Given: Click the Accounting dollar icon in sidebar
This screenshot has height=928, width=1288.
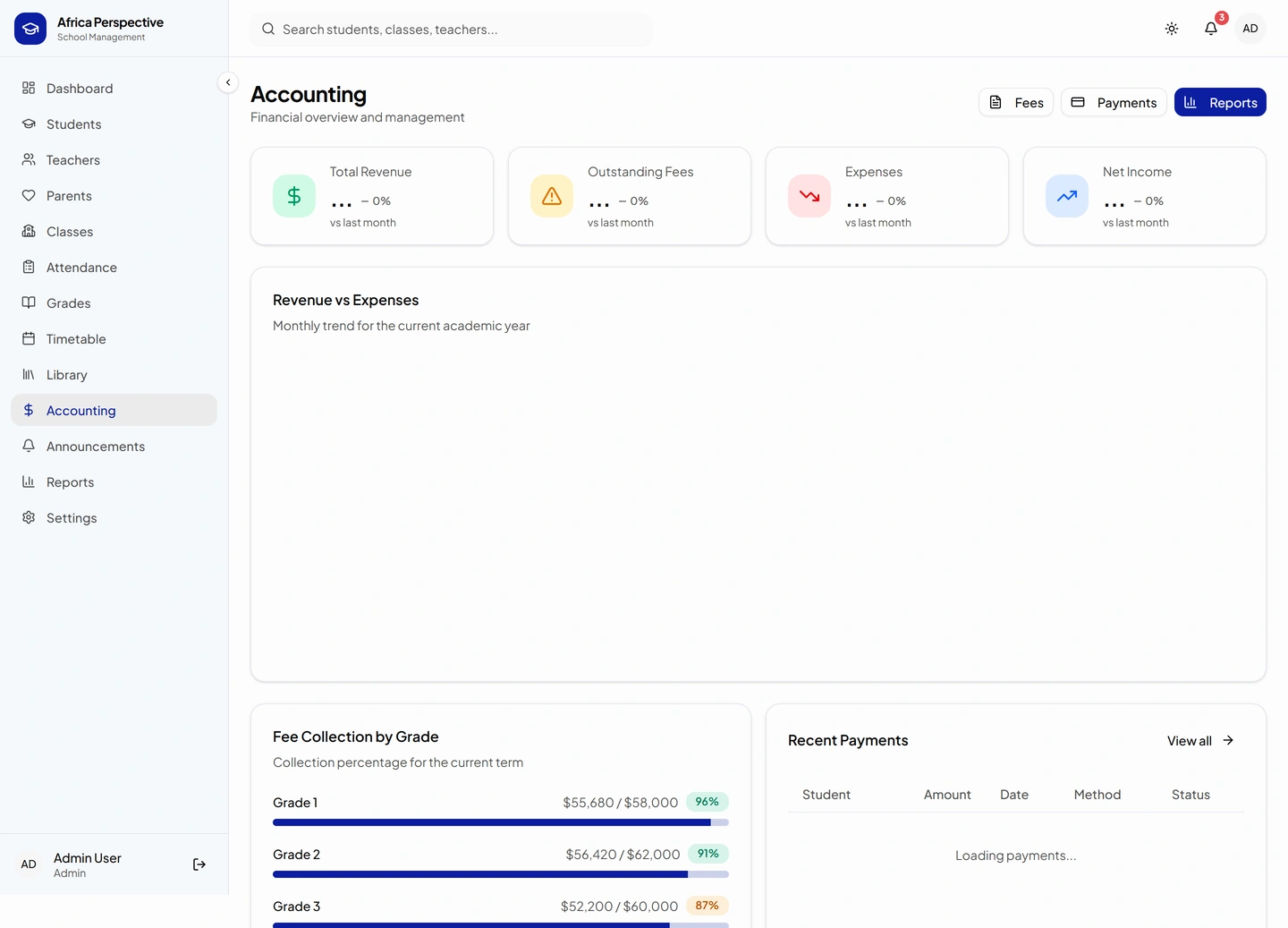Looking at the screenshot, I should [29, 410].
